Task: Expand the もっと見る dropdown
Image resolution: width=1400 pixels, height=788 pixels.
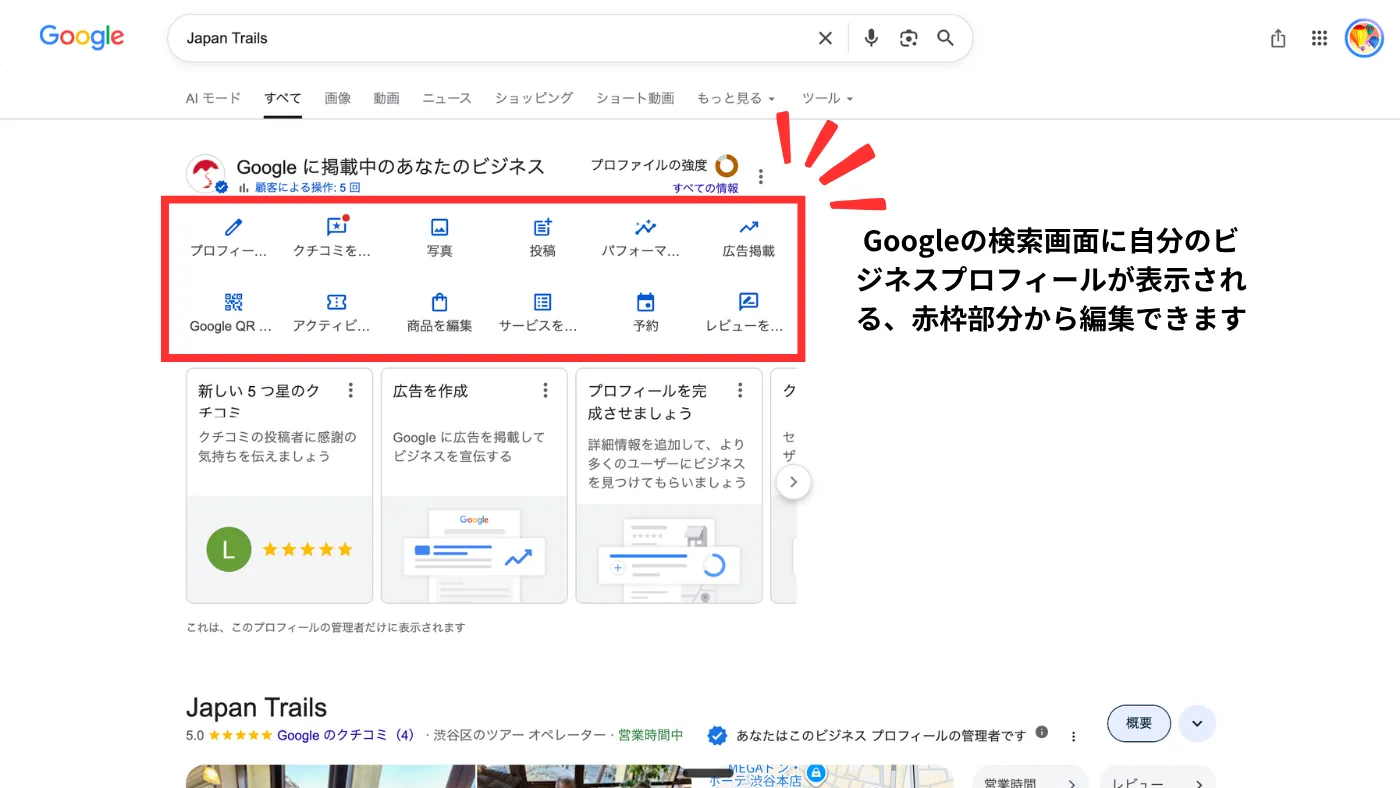Action: pyautogui.click(x=736, y=98)
